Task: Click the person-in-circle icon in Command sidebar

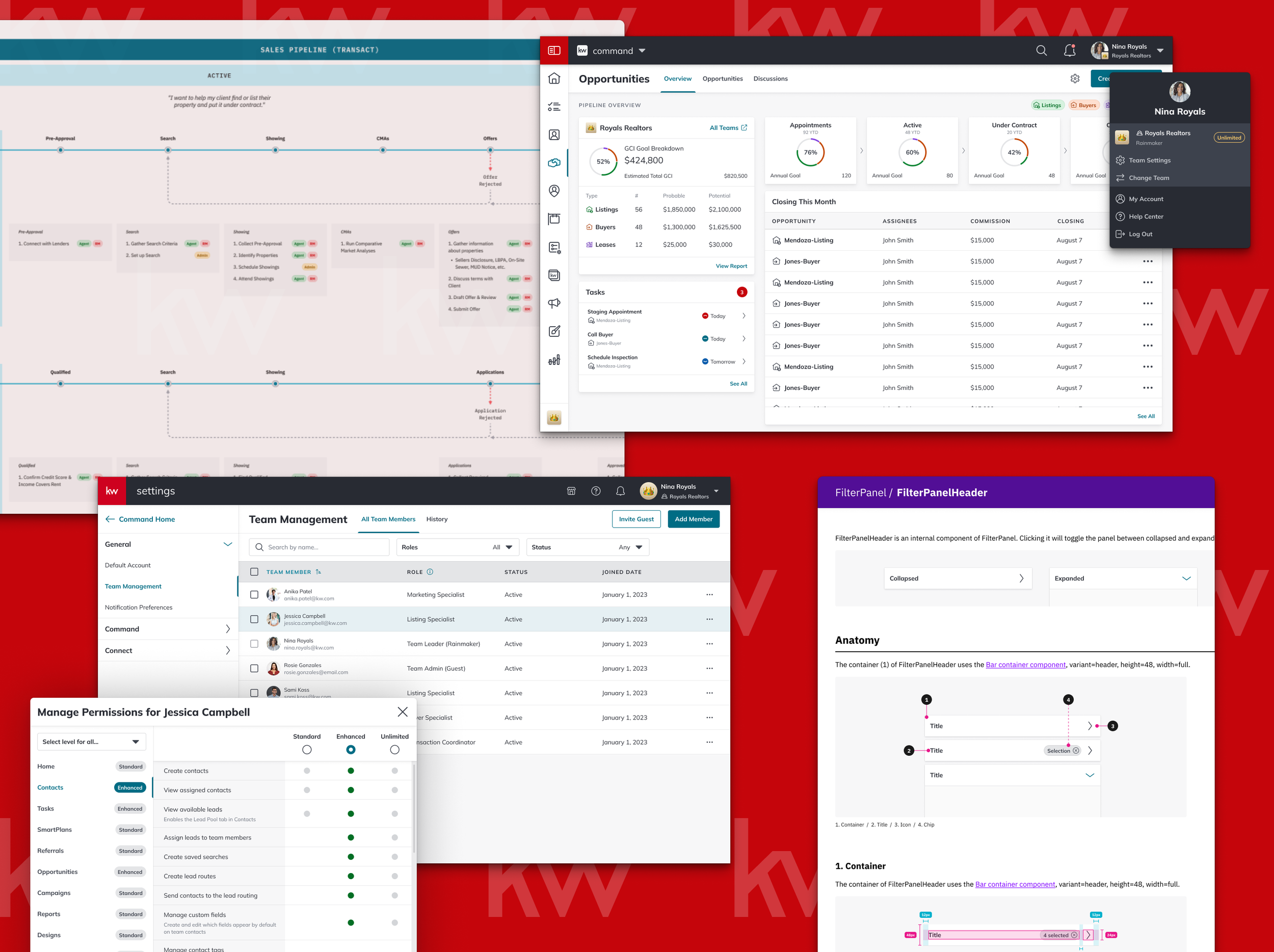Action: [x=554, y=191]
